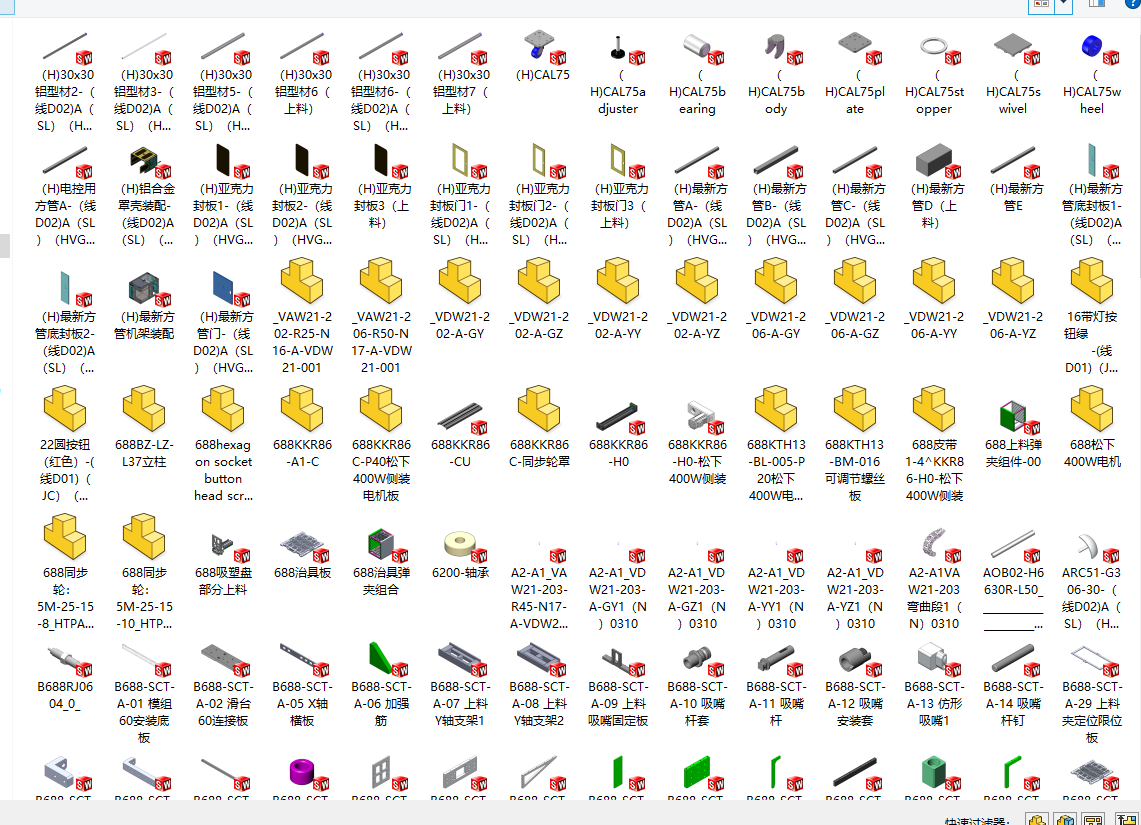Click the 688皮带1-4^KKR86-H0 file name label
1141x825 pixels.
[x=934, y=470]
